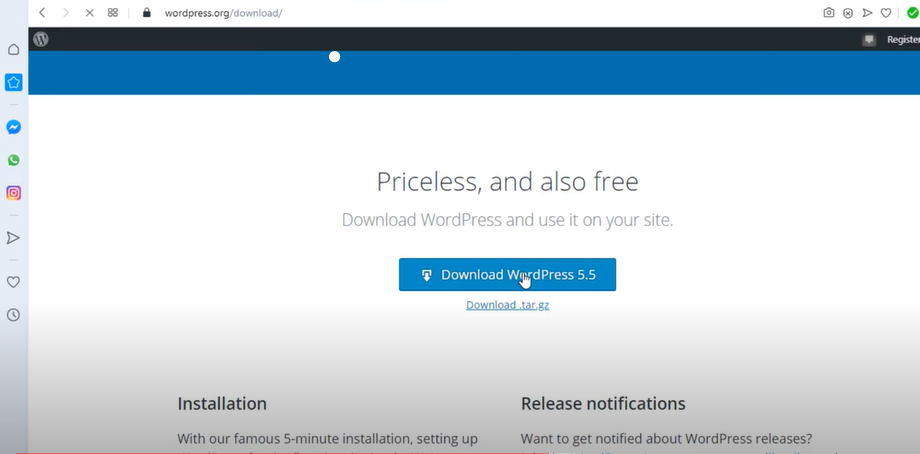Open Instagram in the sidebar

point(13,193)
